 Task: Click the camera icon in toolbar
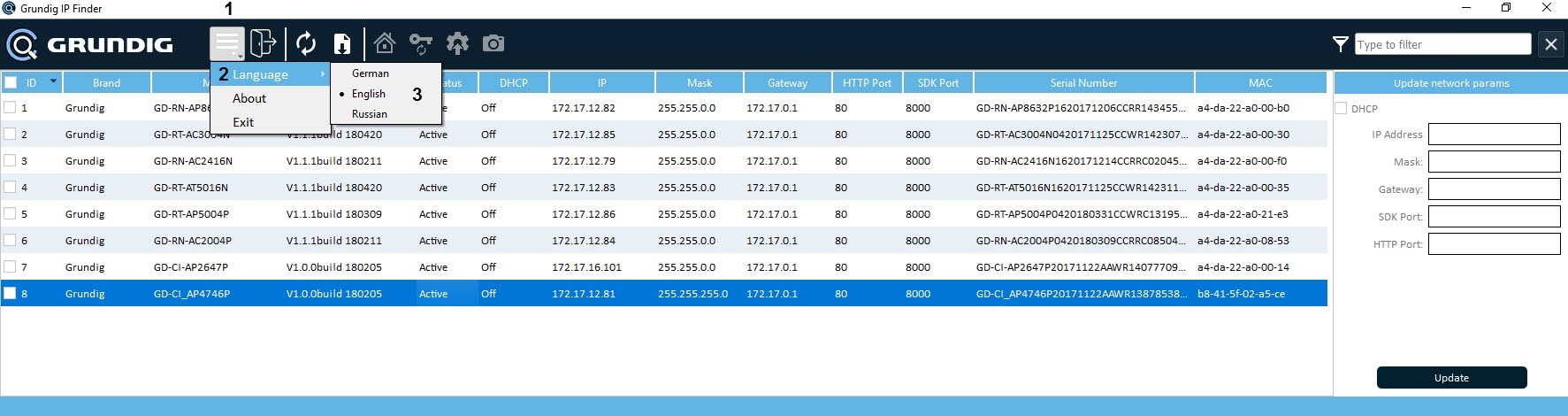493,43
